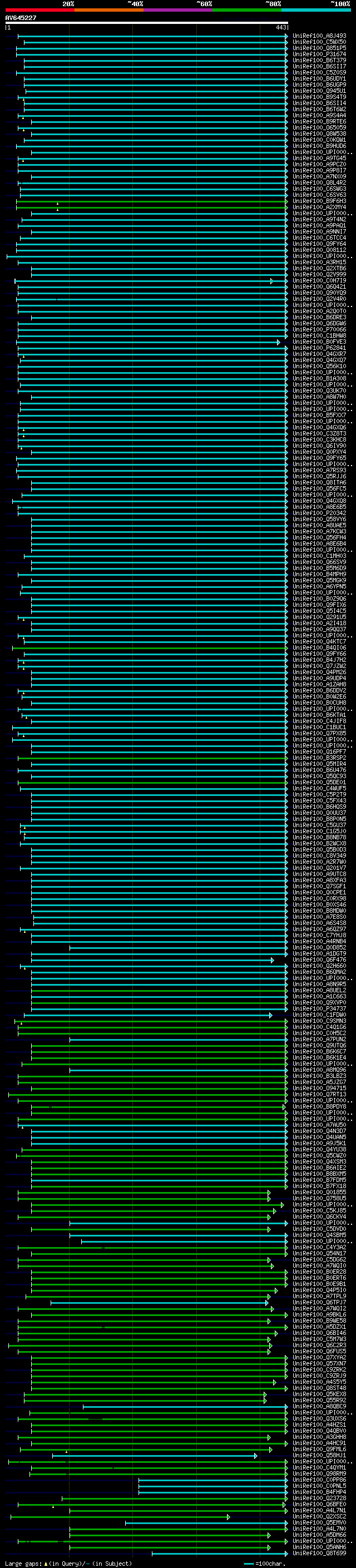Click the arrowhead ending the Q6F476 alignment

(272, 961)
